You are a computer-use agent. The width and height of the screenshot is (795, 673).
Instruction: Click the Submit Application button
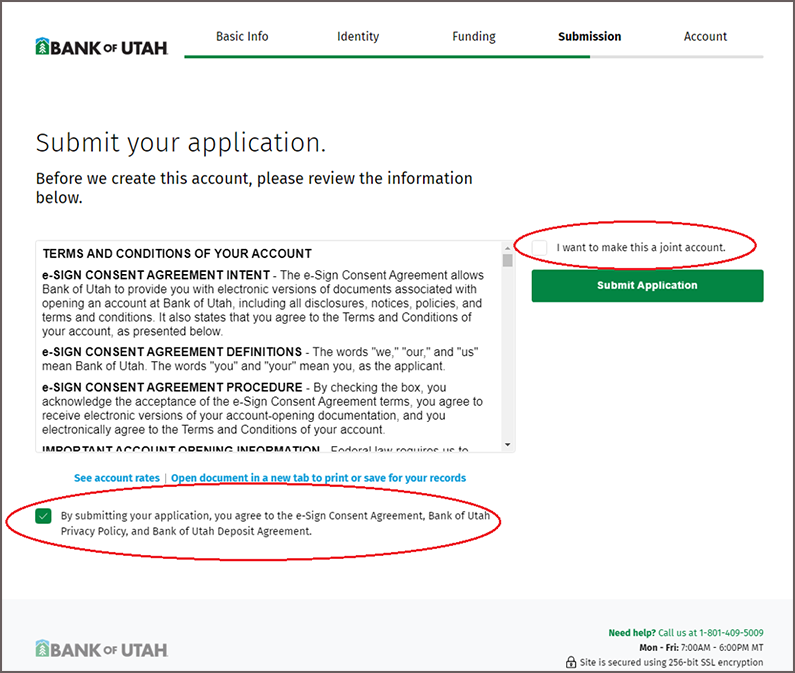[x=647, y=286]
